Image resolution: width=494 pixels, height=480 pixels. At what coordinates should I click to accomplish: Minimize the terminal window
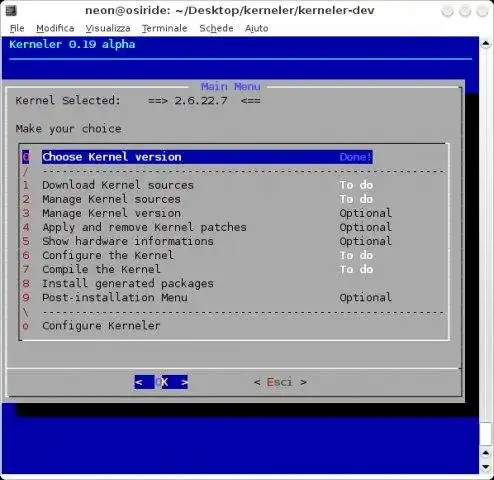pyautogui.click(x=447, y=11)
